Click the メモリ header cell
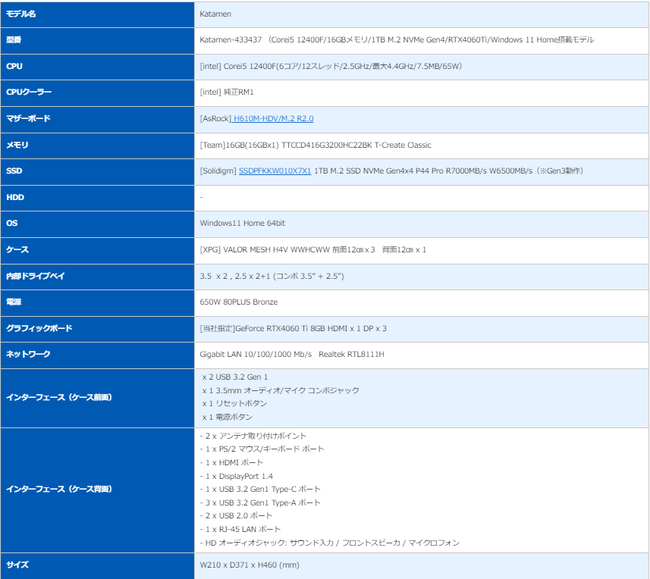This screenshot has height=579, width=650. (x=97, y=145)
